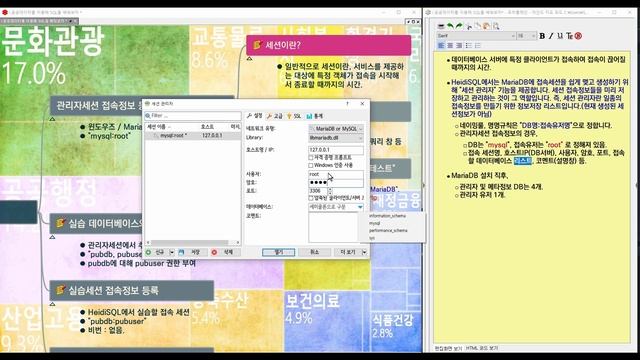
Task: Click the pencil icon on 실습 데이터베이스 node
Action: (x=60, y=223)
